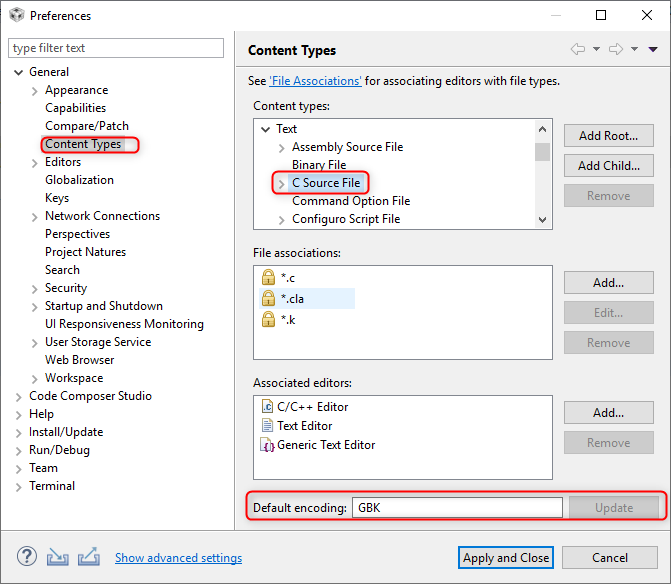Viewport: 671px width, 584px height.
Task: Open the view menu triangle icon
Action: (652, 49)
